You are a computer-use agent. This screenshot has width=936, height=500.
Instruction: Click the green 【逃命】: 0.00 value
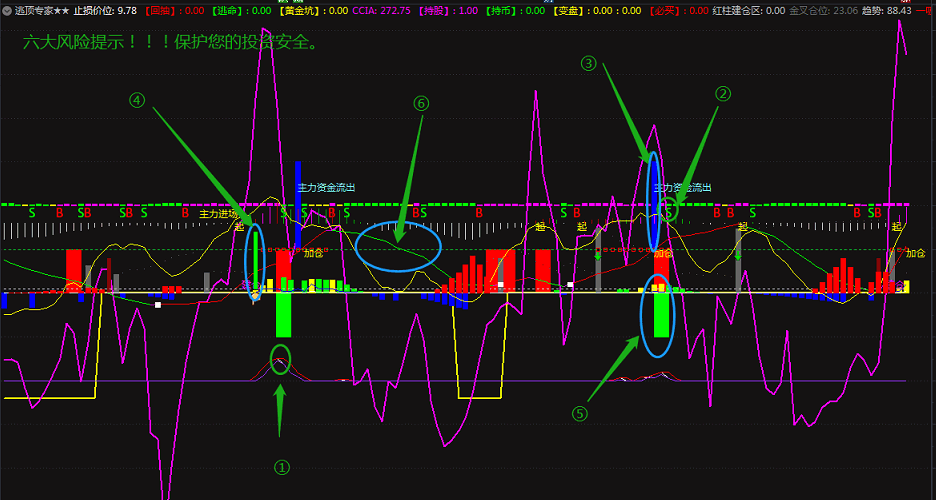point(241,11)
